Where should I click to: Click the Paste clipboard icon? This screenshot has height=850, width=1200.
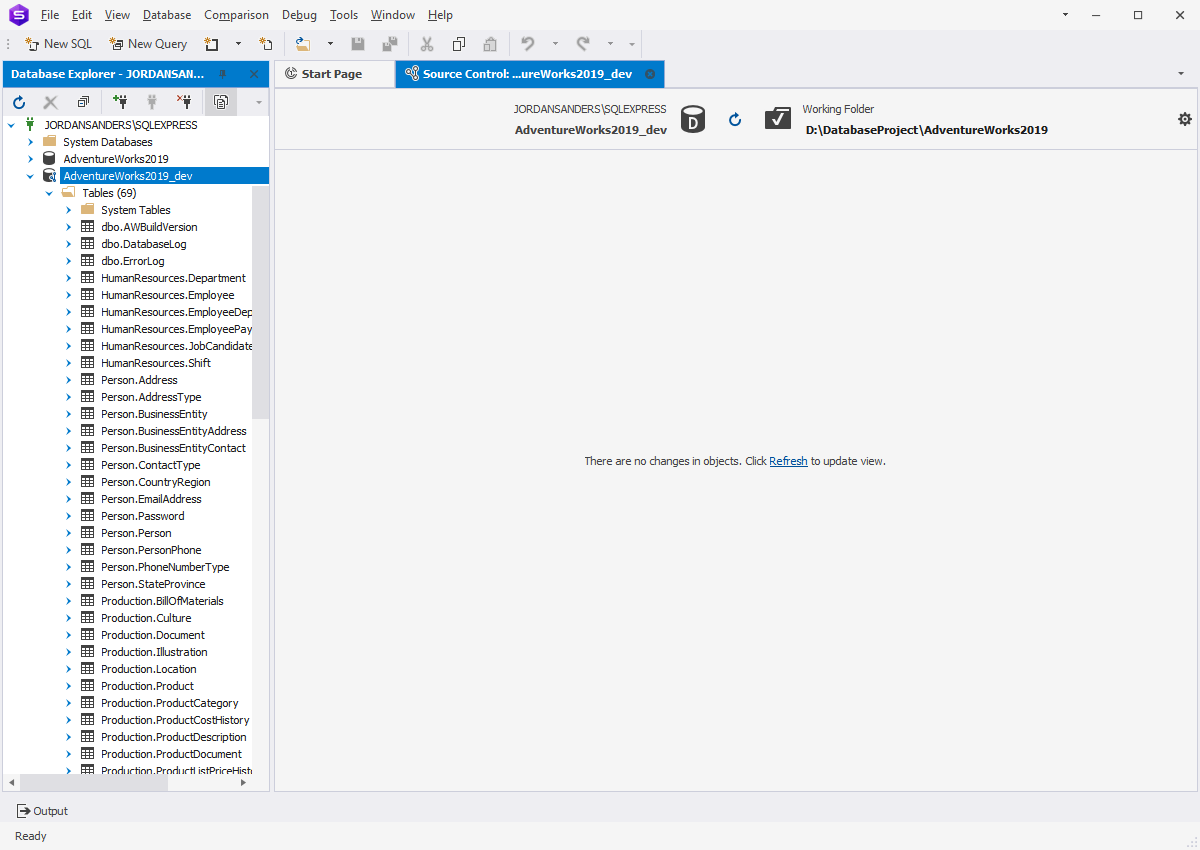click(x=490, y=44)
